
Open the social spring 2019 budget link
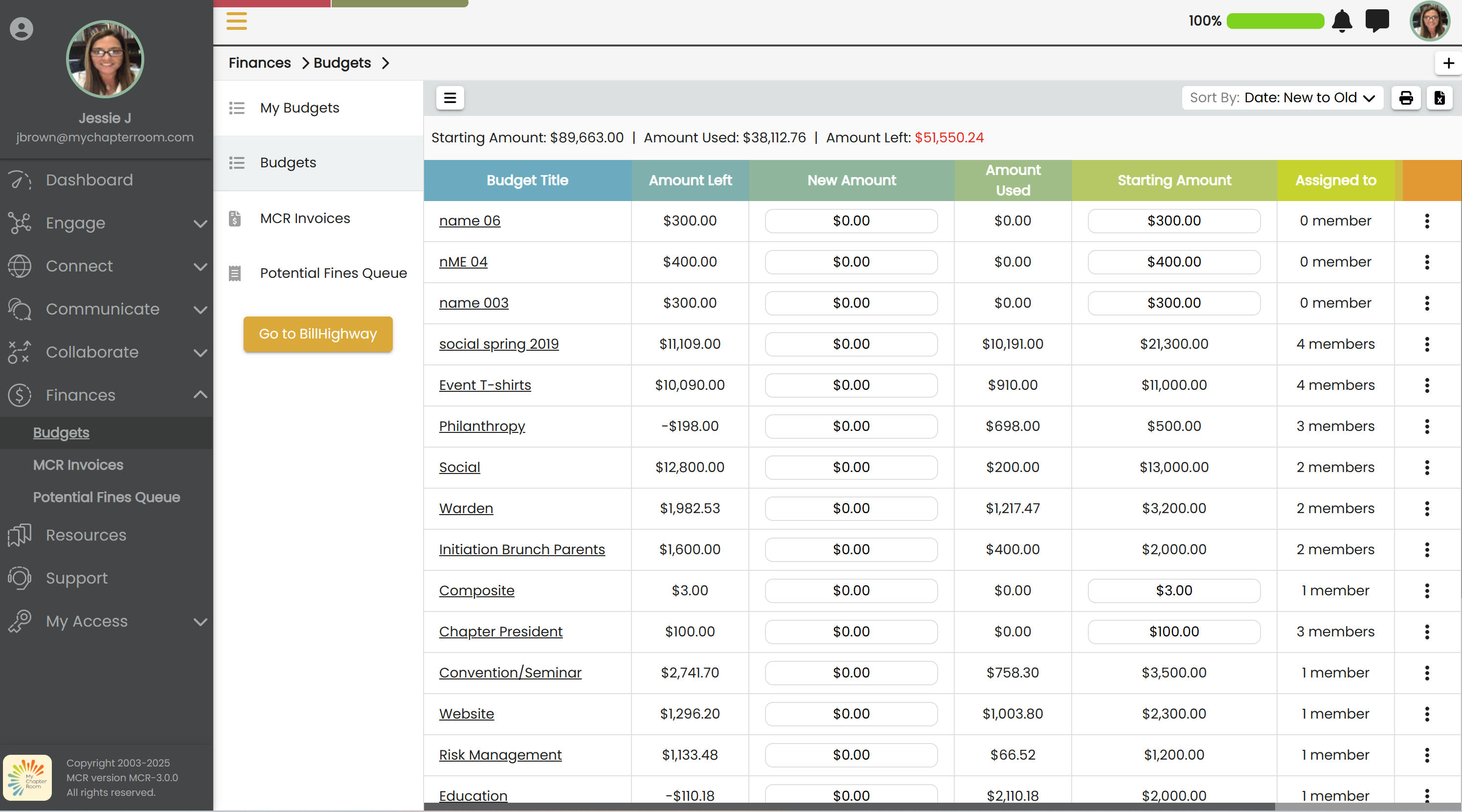pyautogui.click(x=498, y=344)
